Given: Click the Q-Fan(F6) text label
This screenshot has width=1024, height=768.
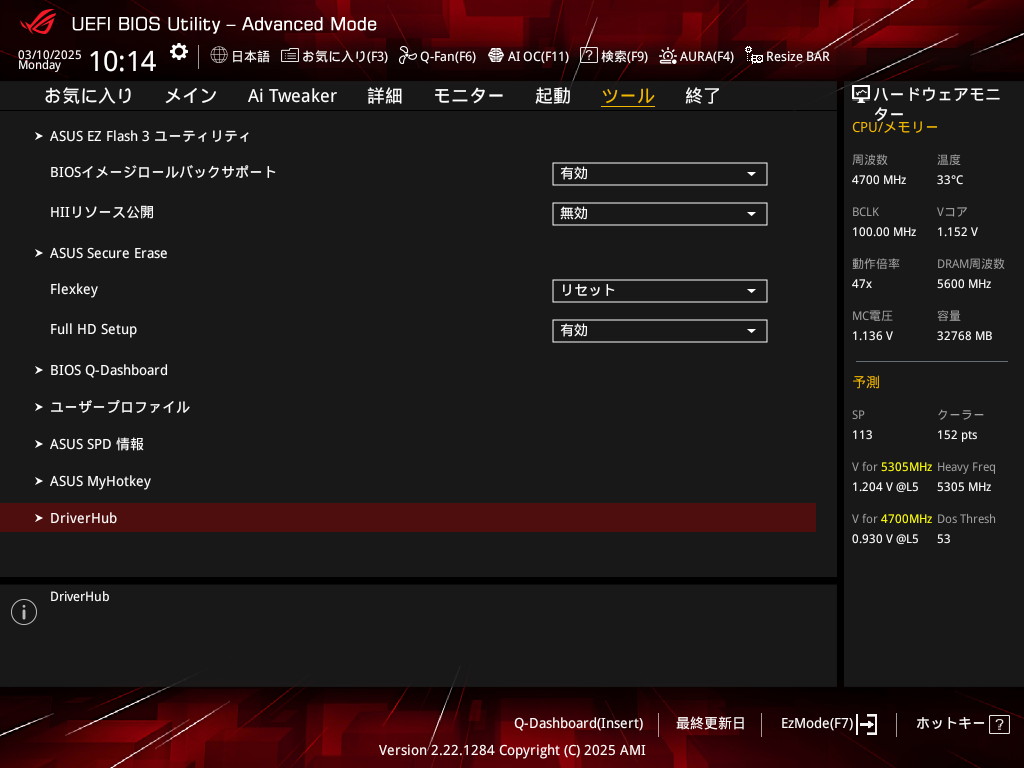Looking at the screenshot, I should (448, 56).
